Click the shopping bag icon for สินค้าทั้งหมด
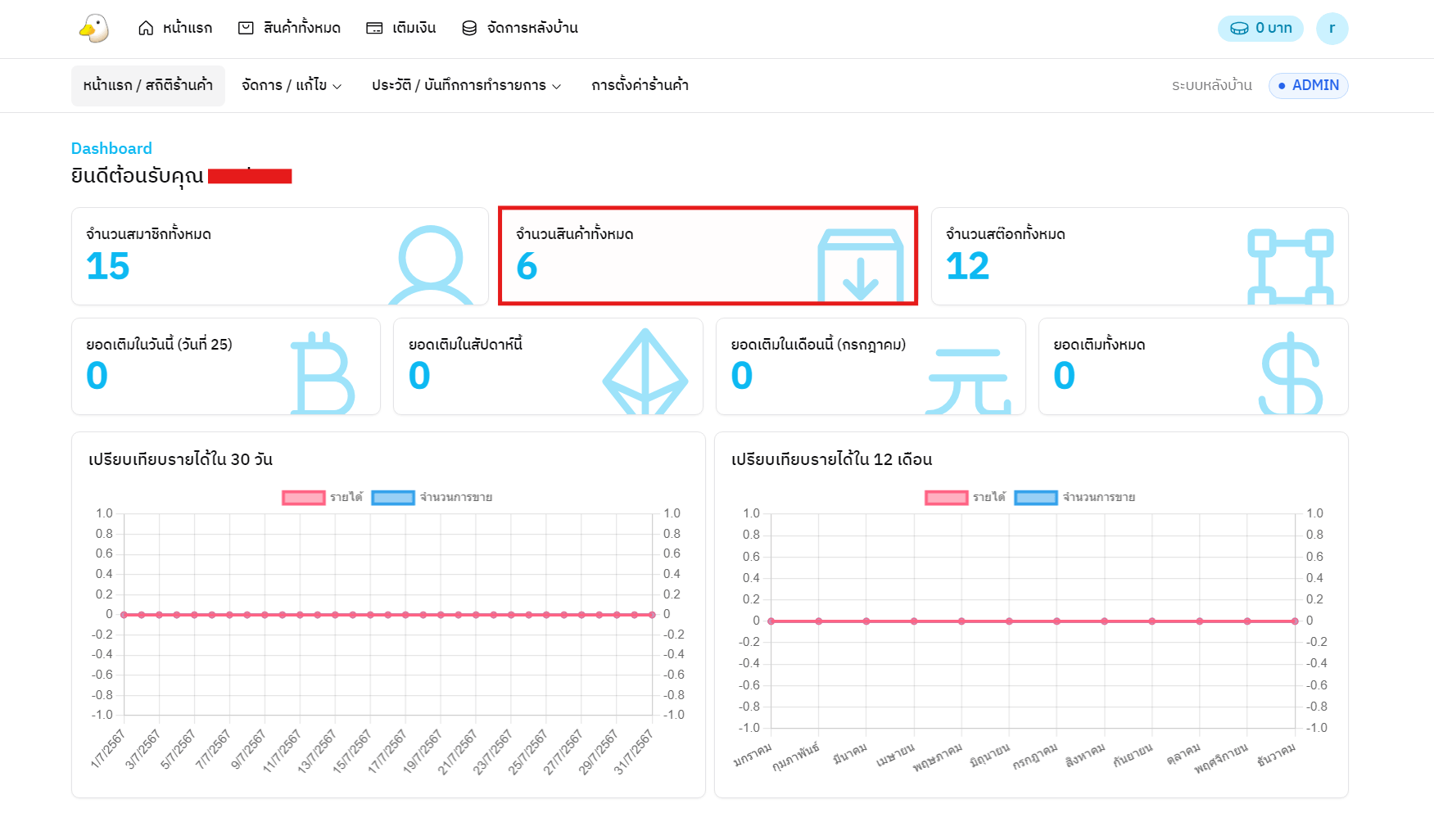Viewport: 1434px width, 840px height. click(x=246, y=28)
